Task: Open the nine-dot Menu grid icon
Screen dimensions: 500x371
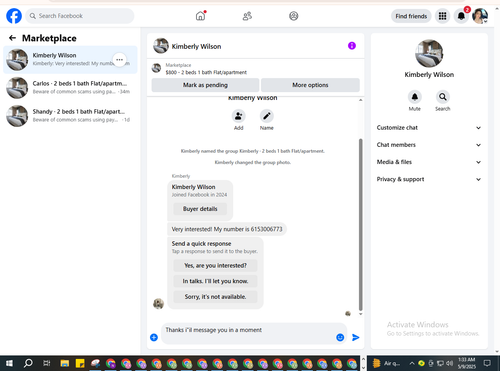Action: (442, 16)
